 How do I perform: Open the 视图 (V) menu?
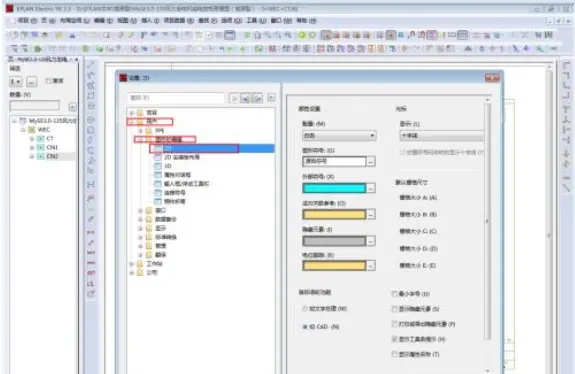[127, 21]
